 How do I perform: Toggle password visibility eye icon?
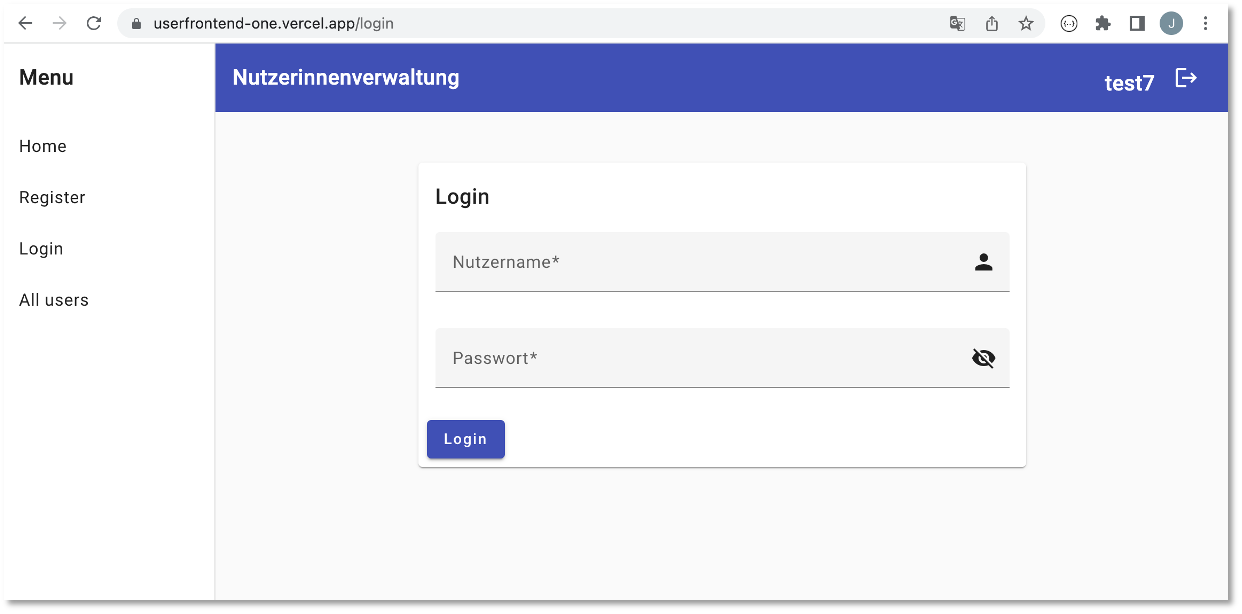[x=984, y=358]
